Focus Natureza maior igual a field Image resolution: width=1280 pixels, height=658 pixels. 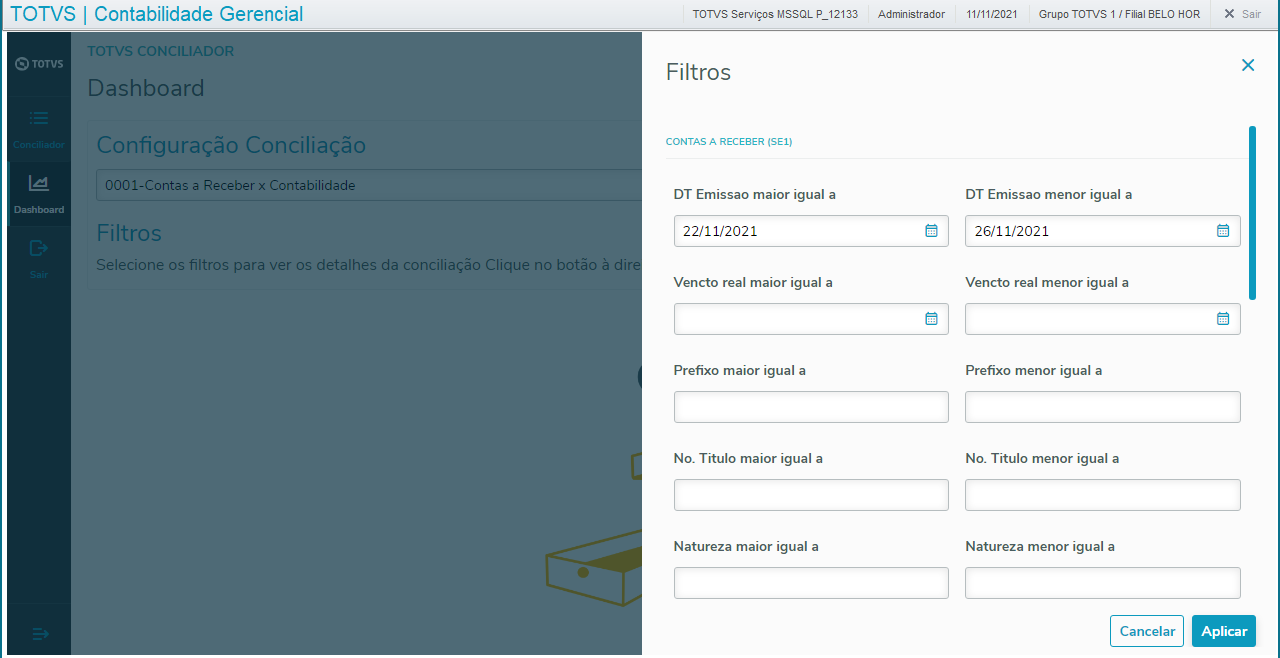811,583
